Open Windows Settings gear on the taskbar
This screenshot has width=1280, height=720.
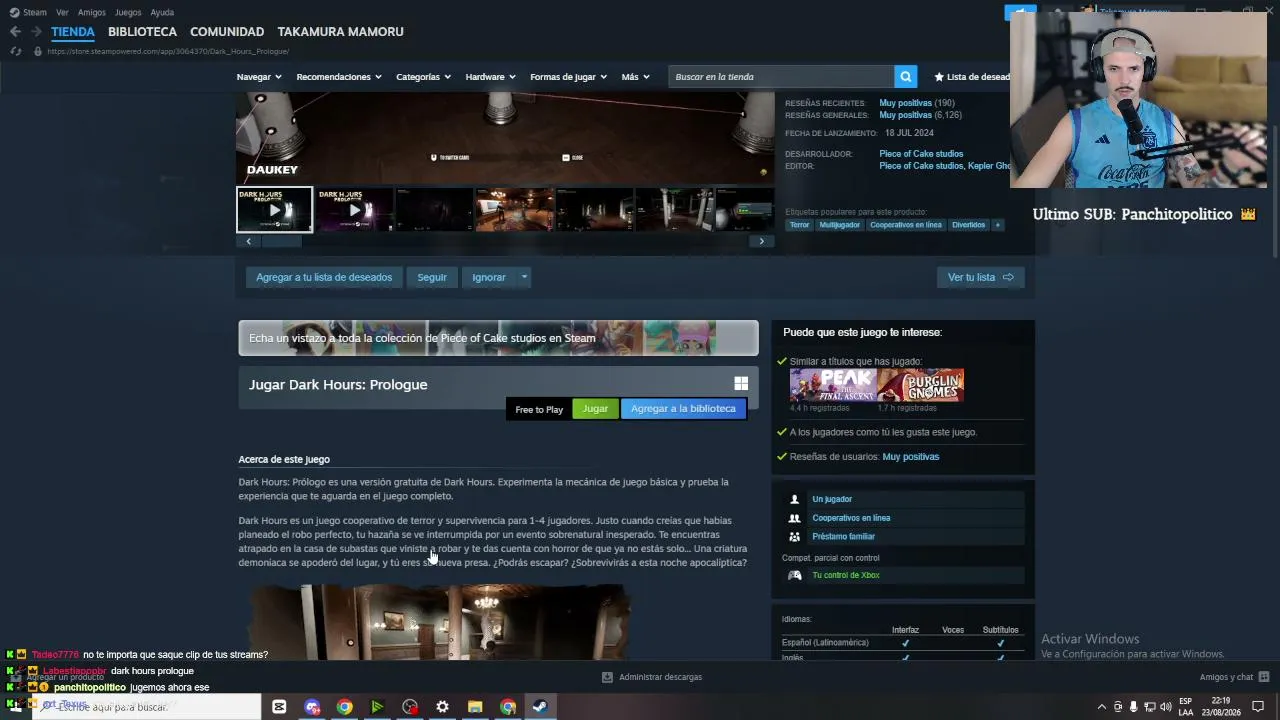coord(442,707)
